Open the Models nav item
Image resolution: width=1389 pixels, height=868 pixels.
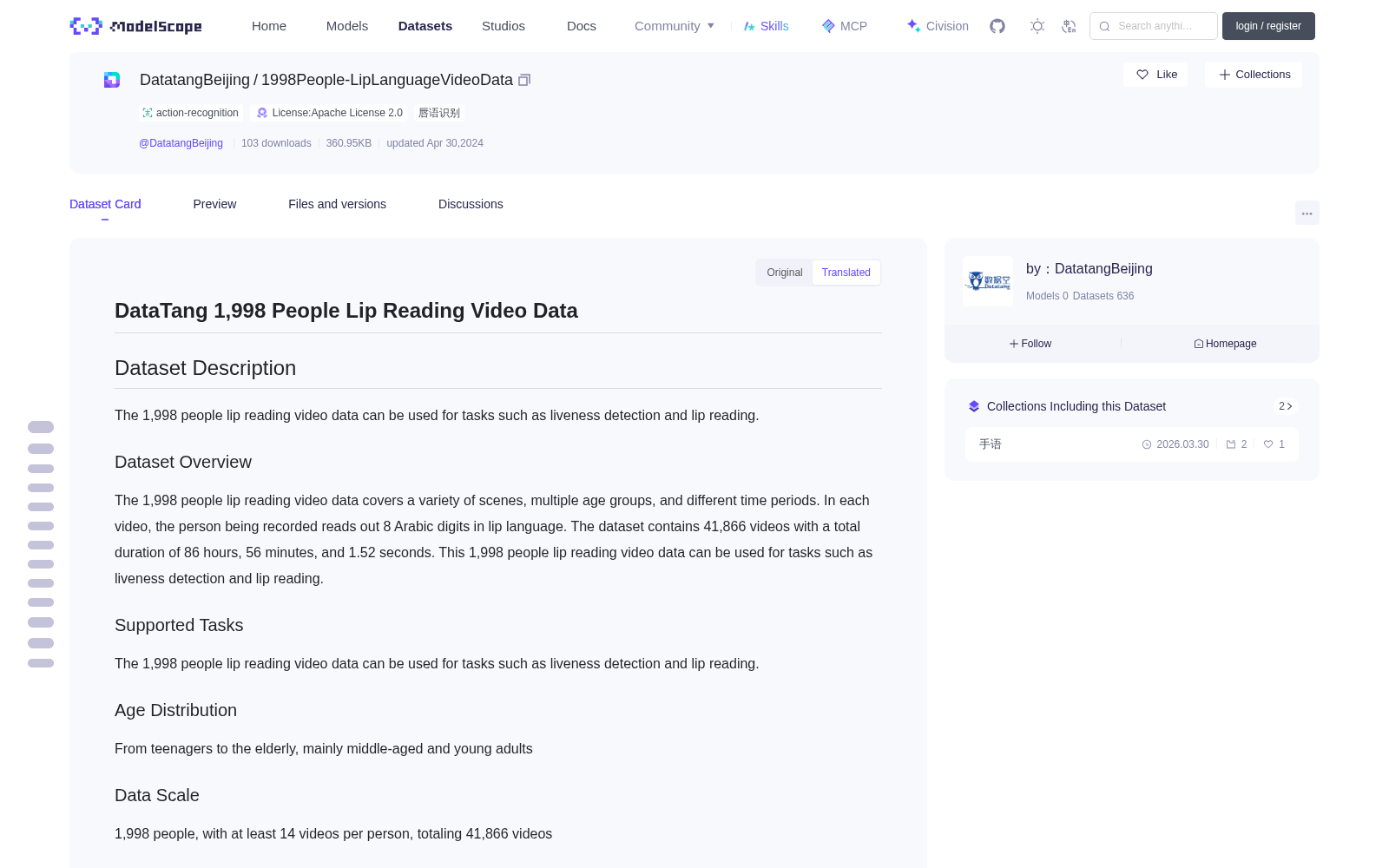tap(347, 26)
